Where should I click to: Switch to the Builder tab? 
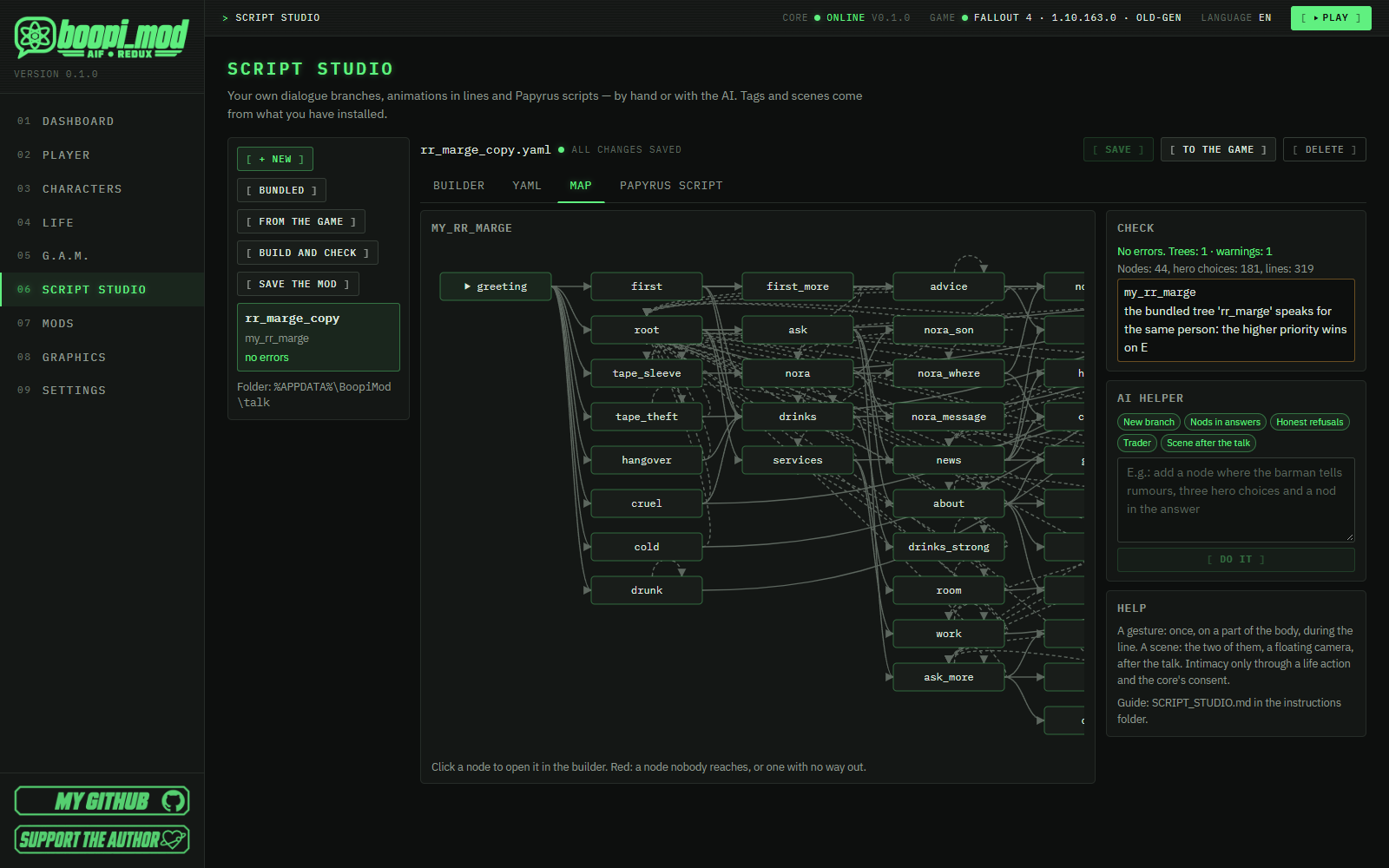click(459, 186)
